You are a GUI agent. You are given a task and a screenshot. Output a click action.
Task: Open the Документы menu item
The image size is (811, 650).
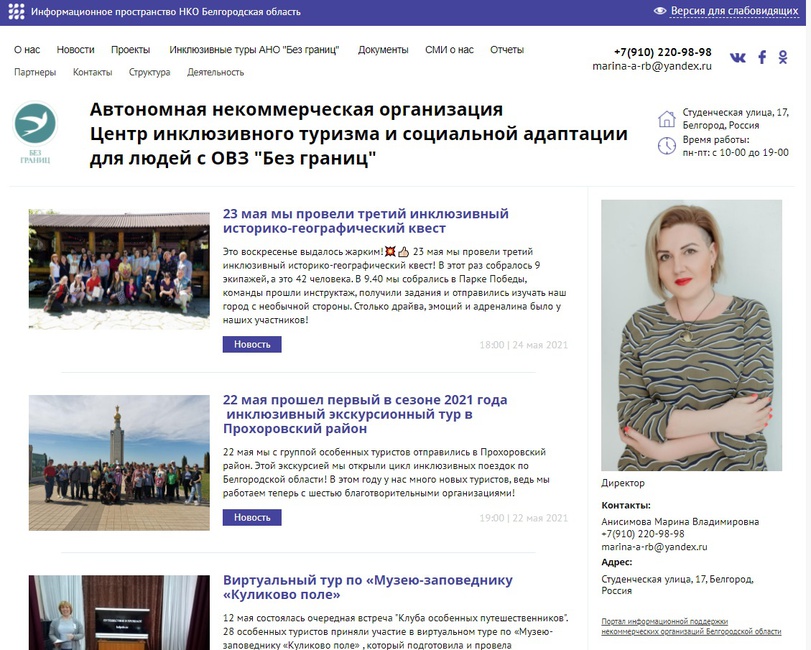tap(383, 50)
